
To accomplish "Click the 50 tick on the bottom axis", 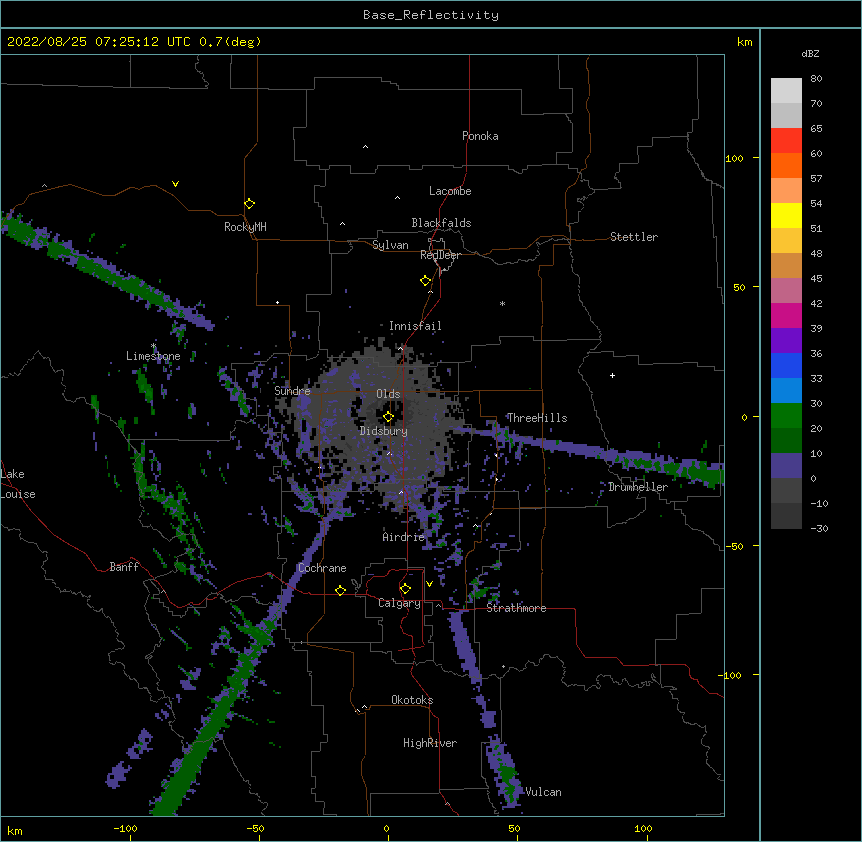I will 513,828.
